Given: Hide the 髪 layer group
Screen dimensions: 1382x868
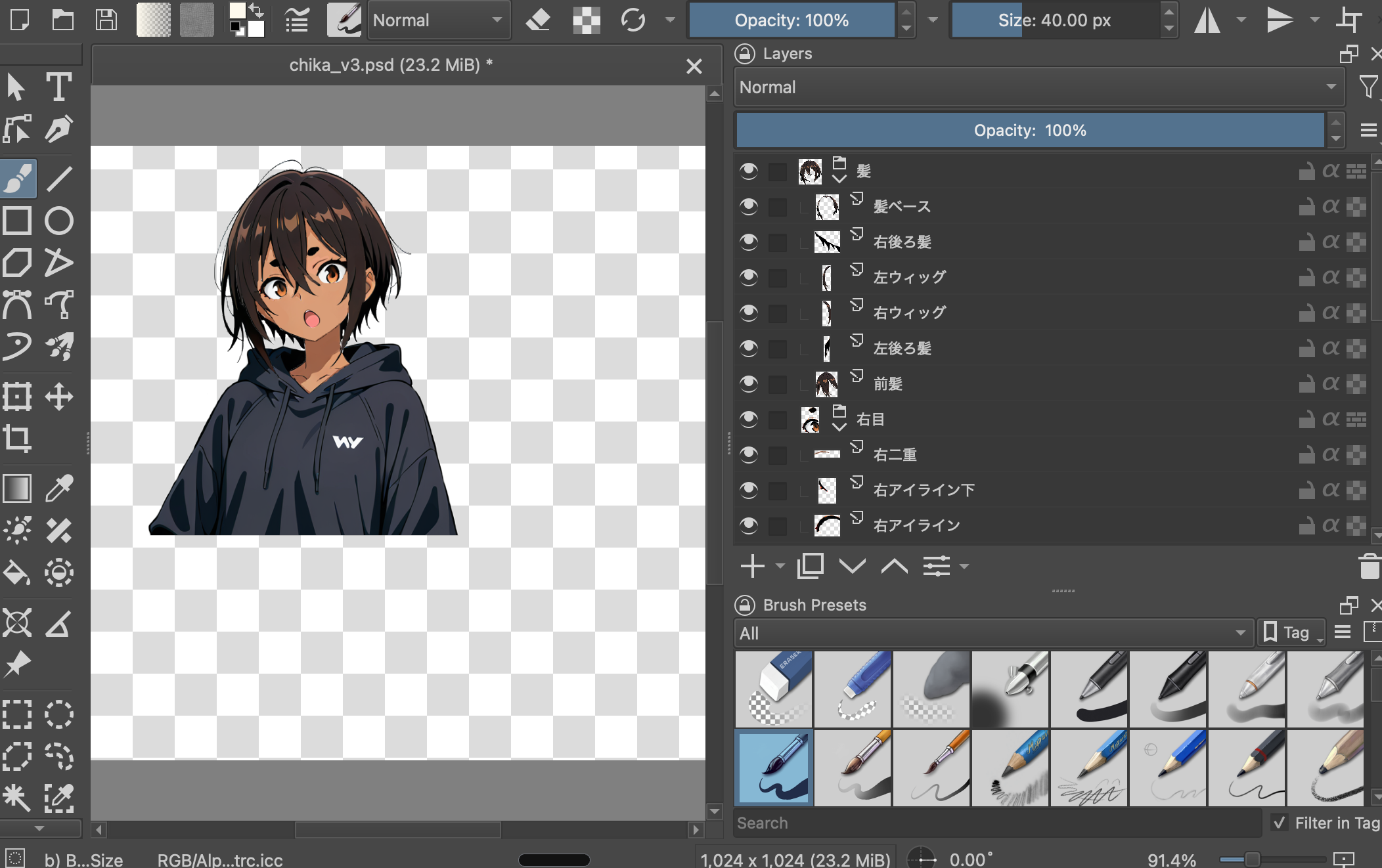Looking at the screenshot, I should click(x=749, y=171).
